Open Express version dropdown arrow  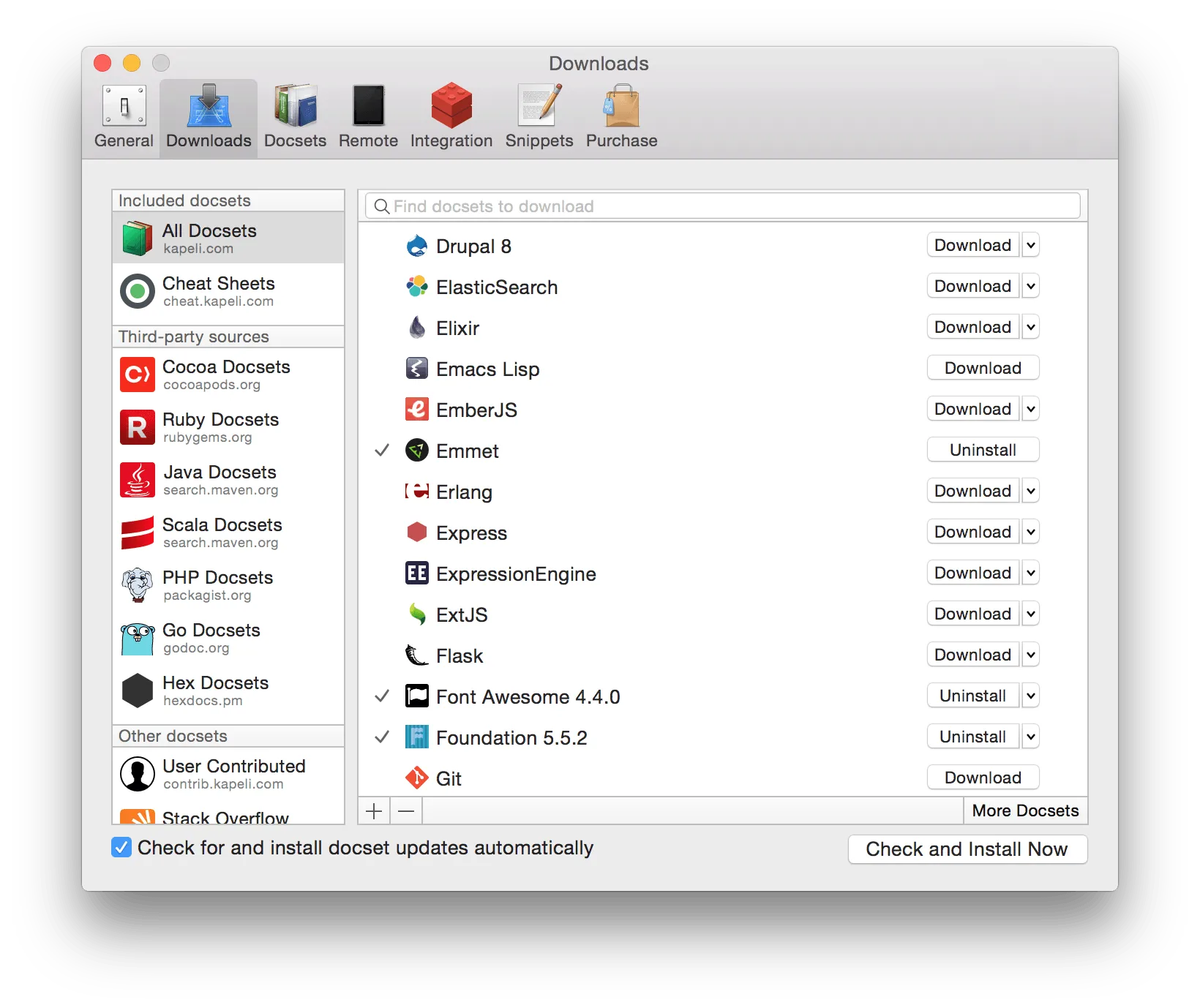(1030, 532)
